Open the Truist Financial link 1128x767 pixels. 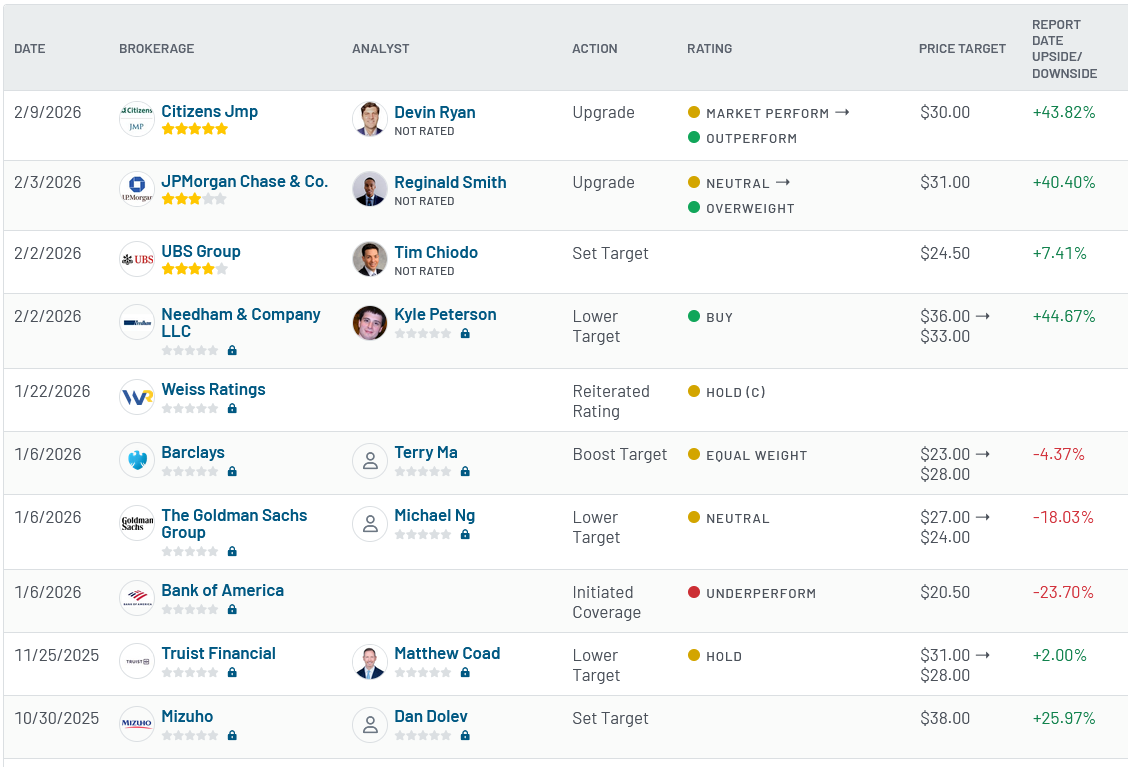pos(219,653)
